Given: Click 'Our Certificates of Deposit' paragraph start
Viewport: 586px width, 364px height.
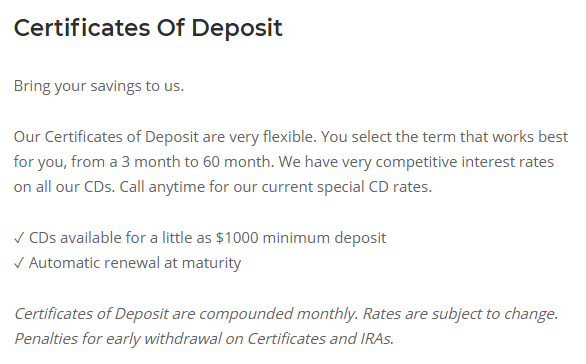Looking at the screenshot, I should tap(106, 137).
